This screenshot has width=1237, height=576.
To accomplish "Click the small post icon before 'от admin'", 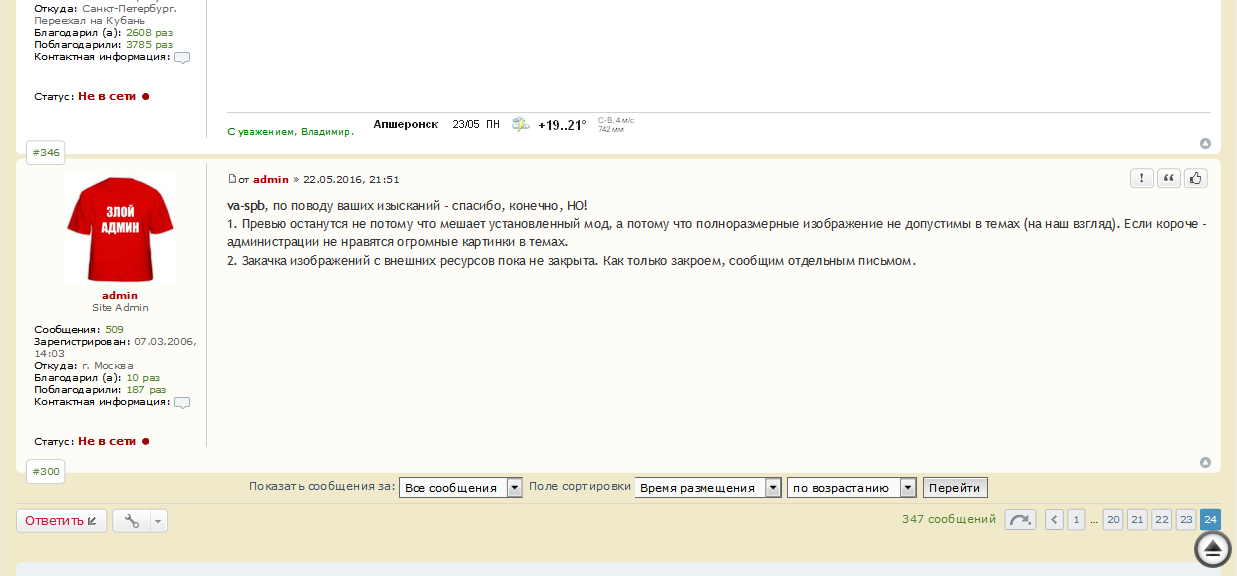I will [232, 179].
